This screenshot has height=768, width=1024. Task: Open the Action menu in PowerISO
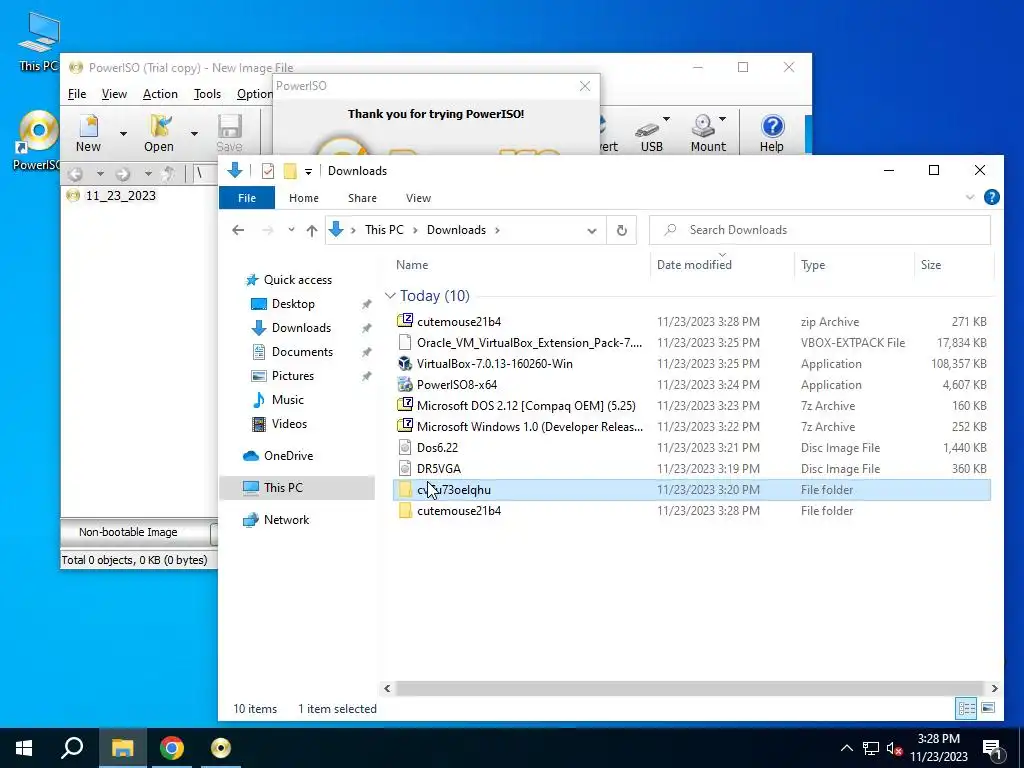pyautogui.click(x=160, y=94)
